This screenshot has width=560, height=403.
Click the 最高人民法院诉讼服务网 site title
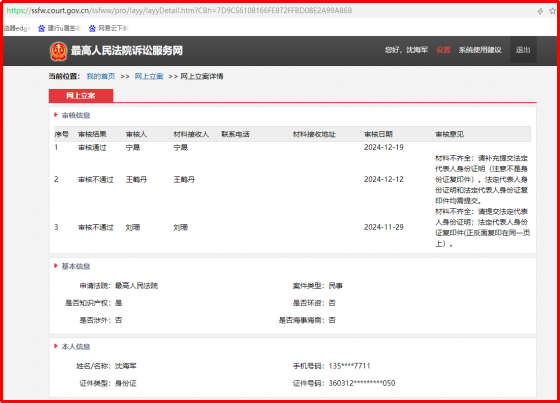126,51
